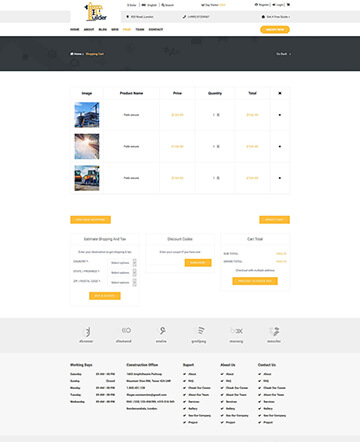Screen dimensions: 360x442
Task: Adjust quantity stepper for the third product
Action: [218, 178]
